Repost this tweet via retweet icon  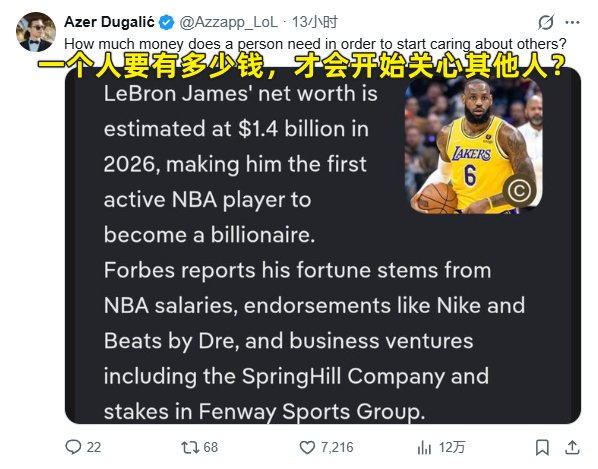[190, 447]
